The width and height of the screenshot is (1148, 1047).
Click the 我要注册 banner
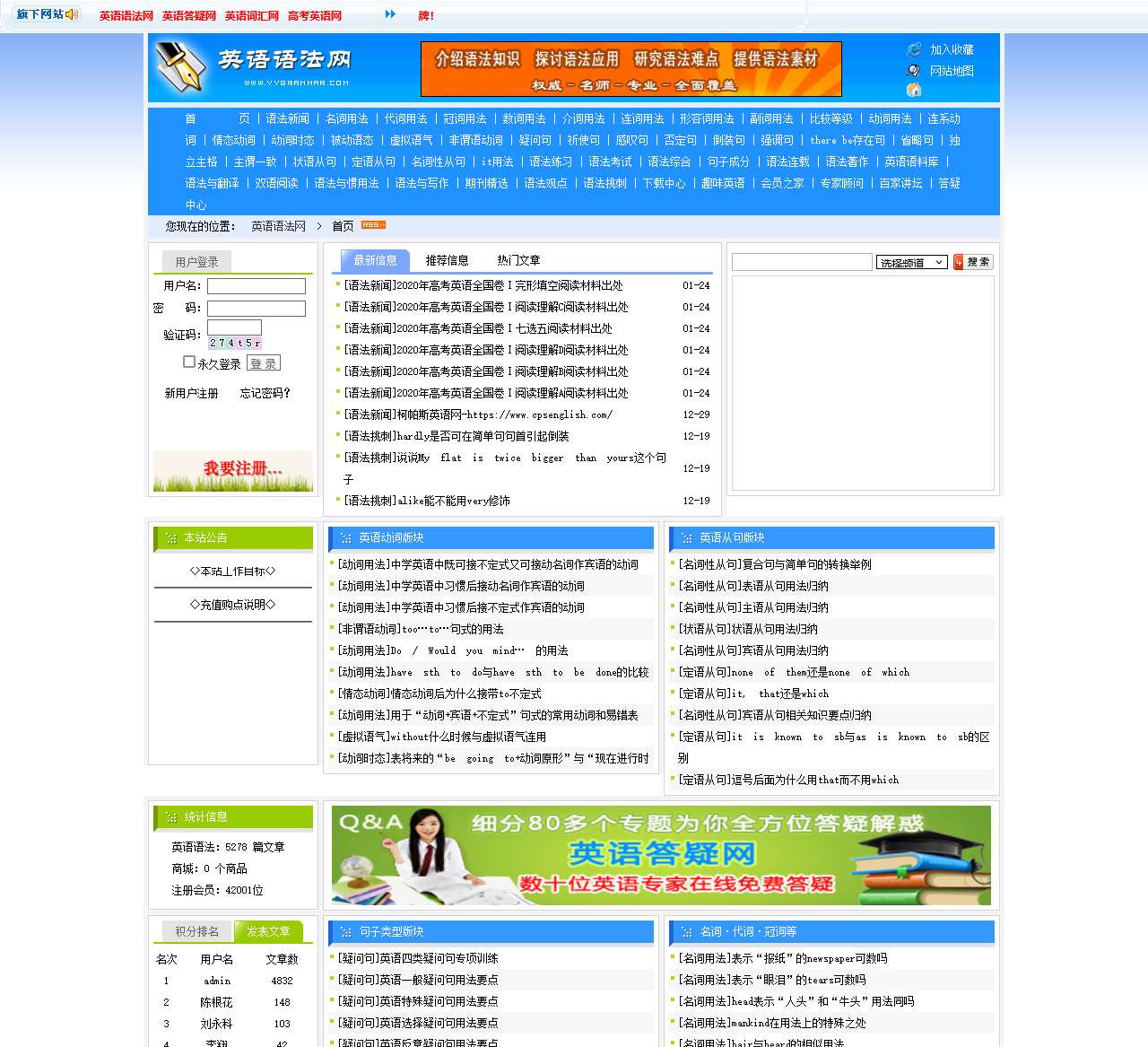[233, 470]
